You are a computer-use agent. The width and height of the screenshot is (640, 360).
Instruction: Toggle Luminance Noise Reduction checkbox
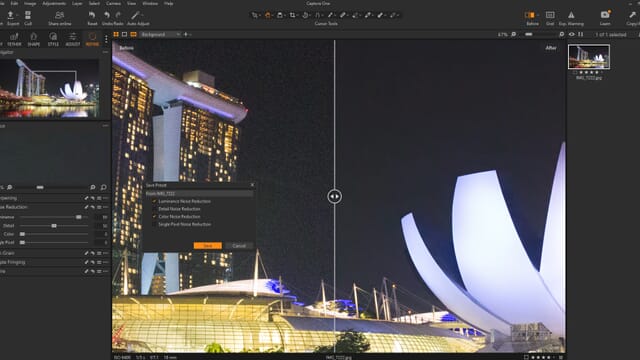coord(154,201)
